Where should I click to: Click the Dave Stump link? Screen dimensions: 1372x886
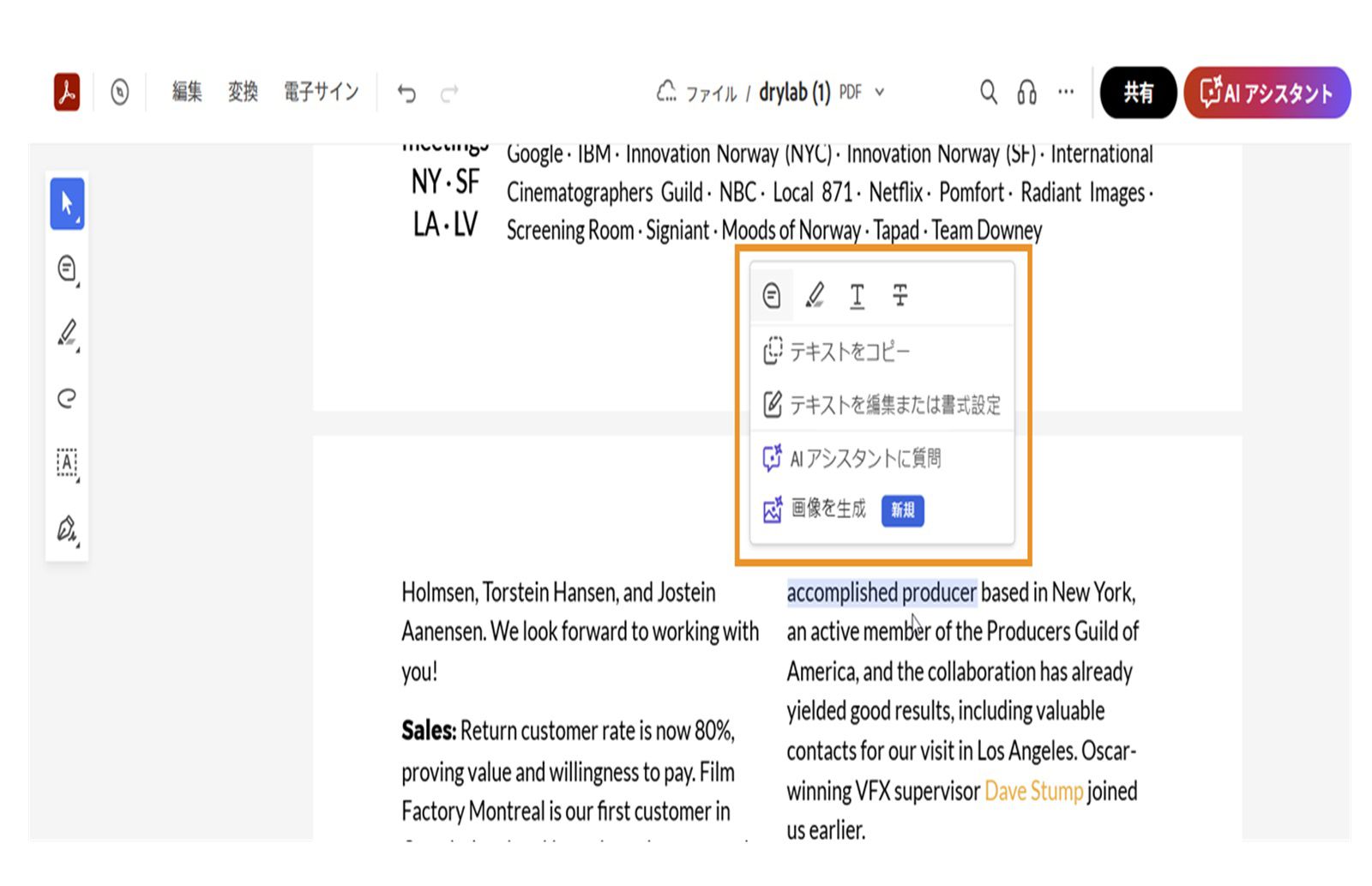(x=1033, y=791)
